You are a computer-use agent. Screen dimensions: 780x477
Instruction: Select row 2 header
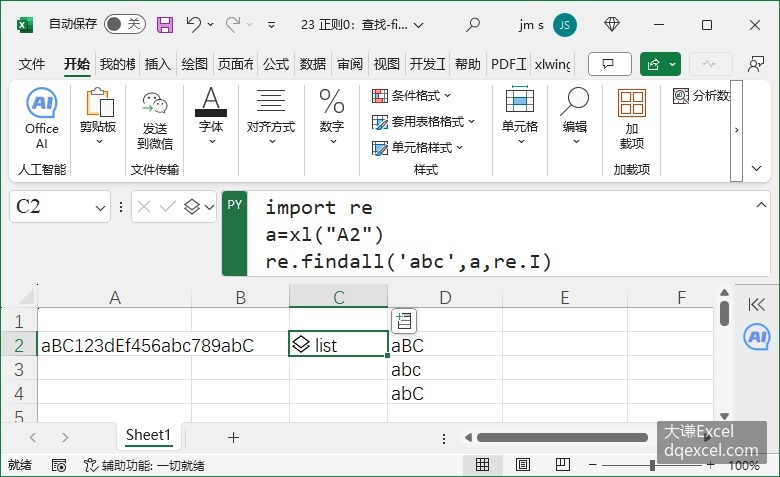19,345
